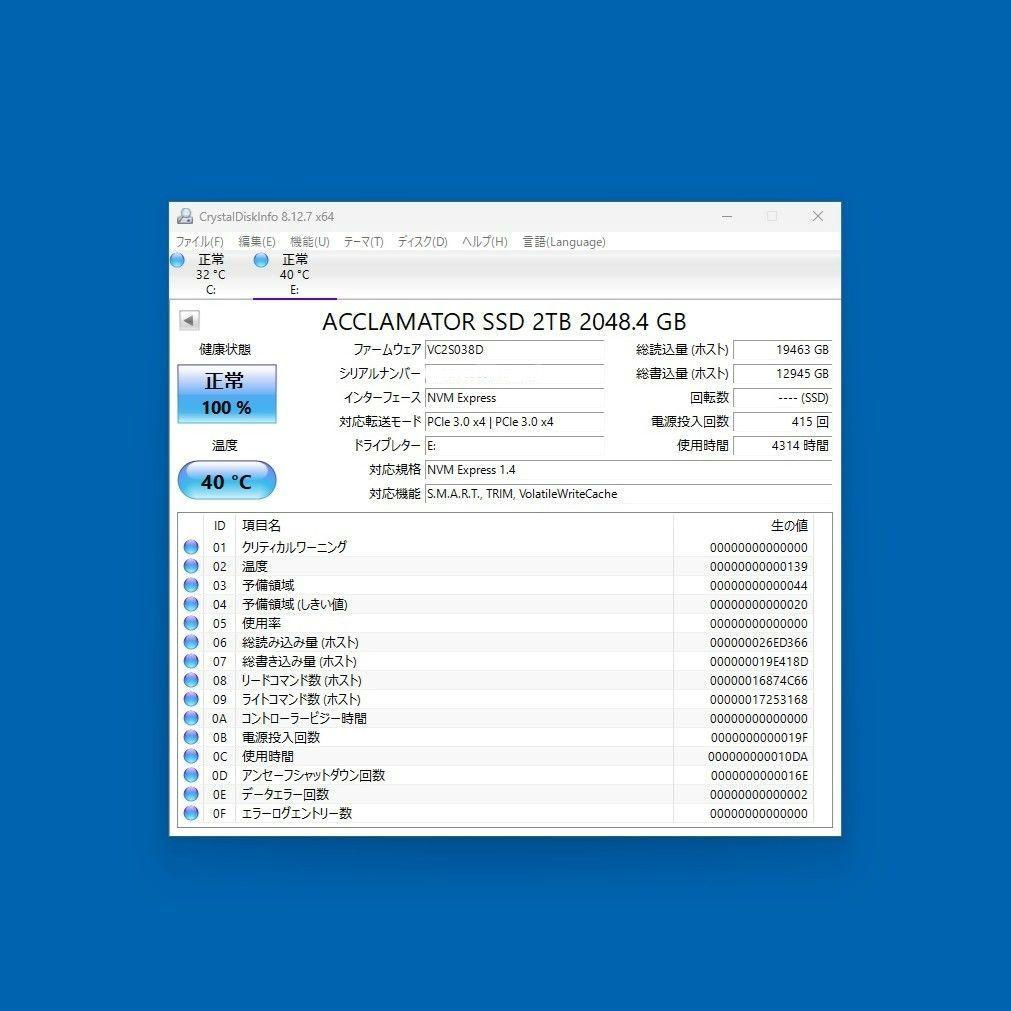The image size is (1011, 1011).
Task: Click raw value 00000000000139 for 温度
Action: click(758, 567)
